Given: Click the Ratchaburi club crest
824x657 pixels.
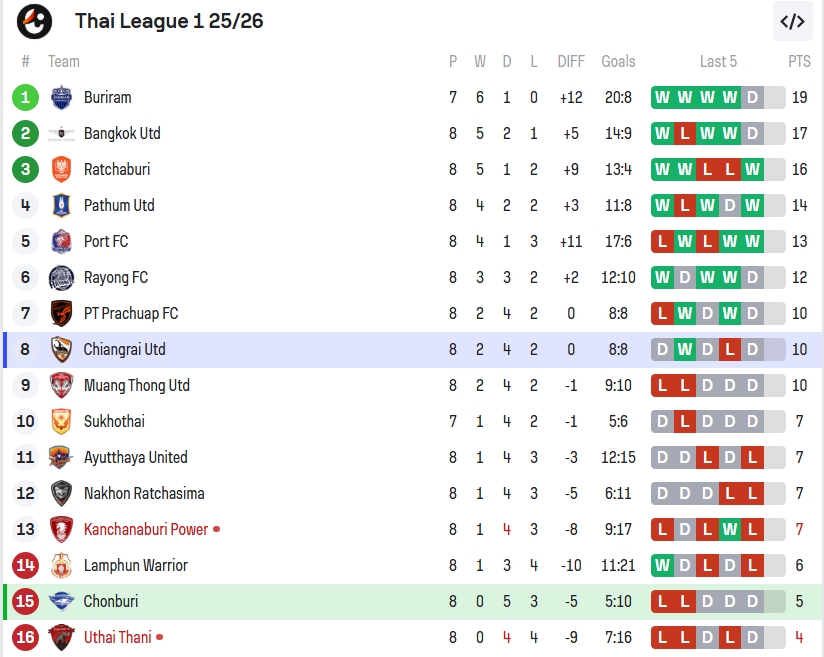Looking at the screenshot, I should (62, 169).
